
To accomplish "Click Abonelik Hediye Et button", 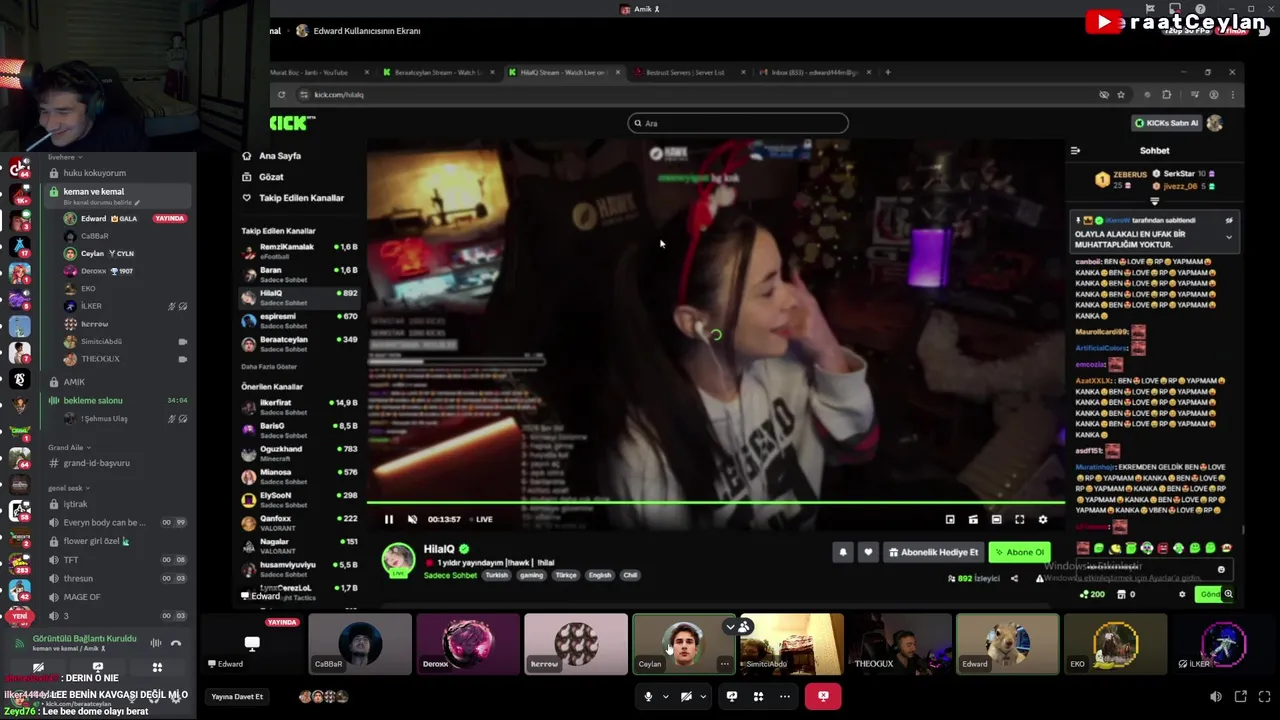I will coord(934,552).
